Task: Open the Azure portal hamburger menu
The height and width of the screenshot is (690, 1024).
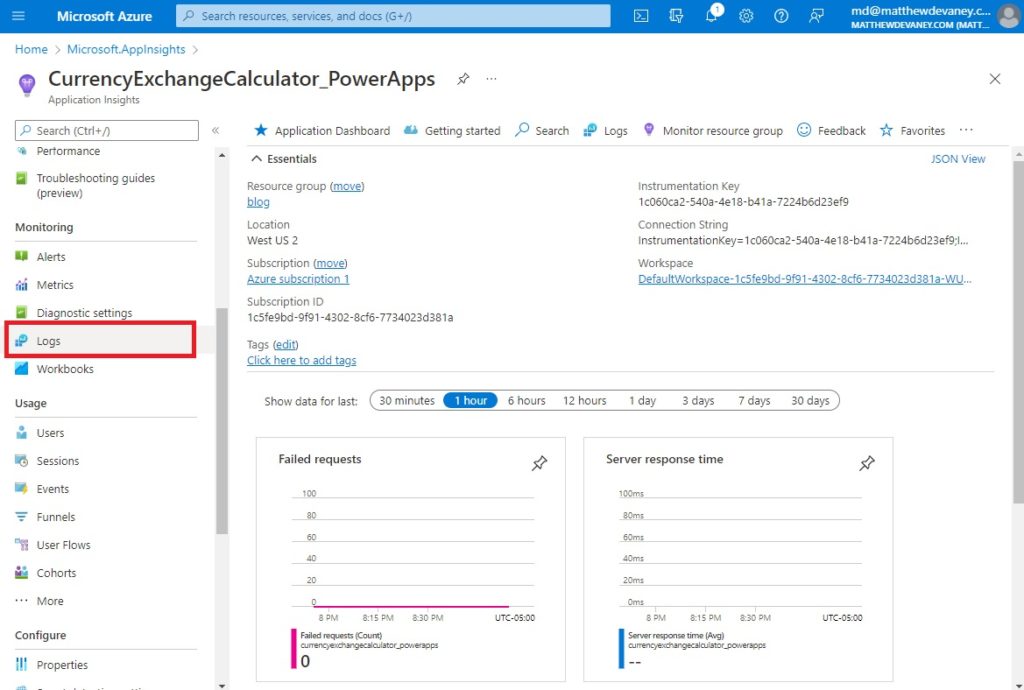Action: point(18,16)
